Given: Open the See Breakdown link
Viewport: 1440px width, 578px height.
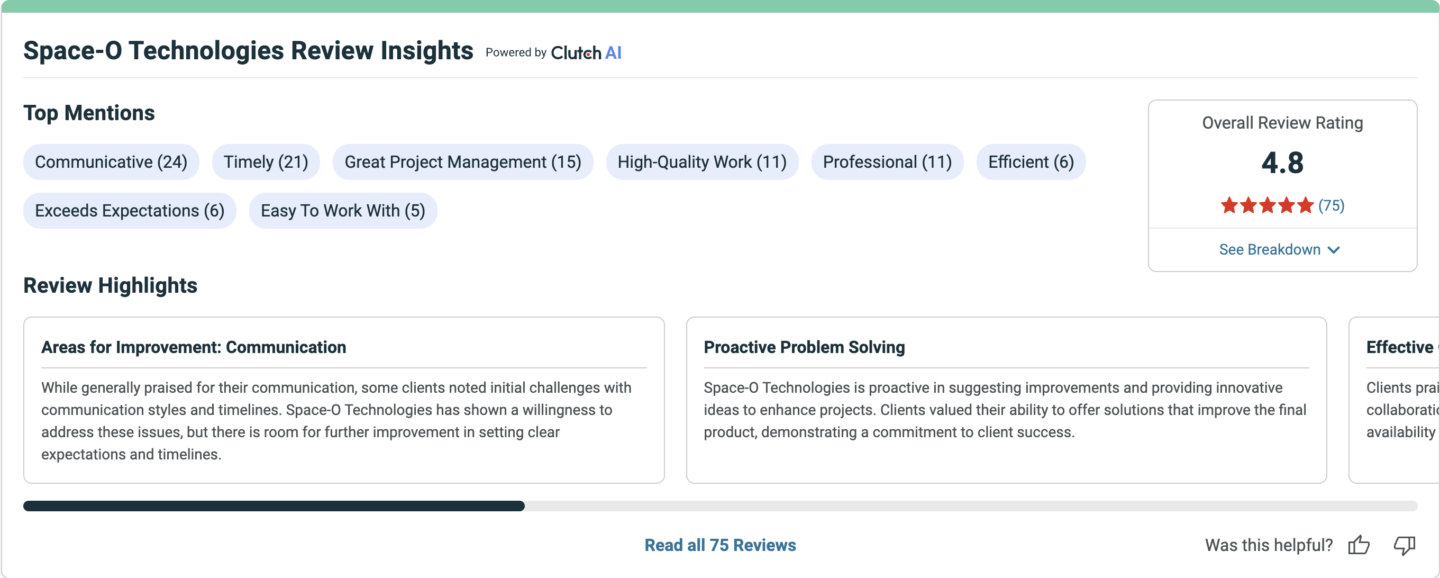Looking at the screenshot, I should tap(1279, 250).
